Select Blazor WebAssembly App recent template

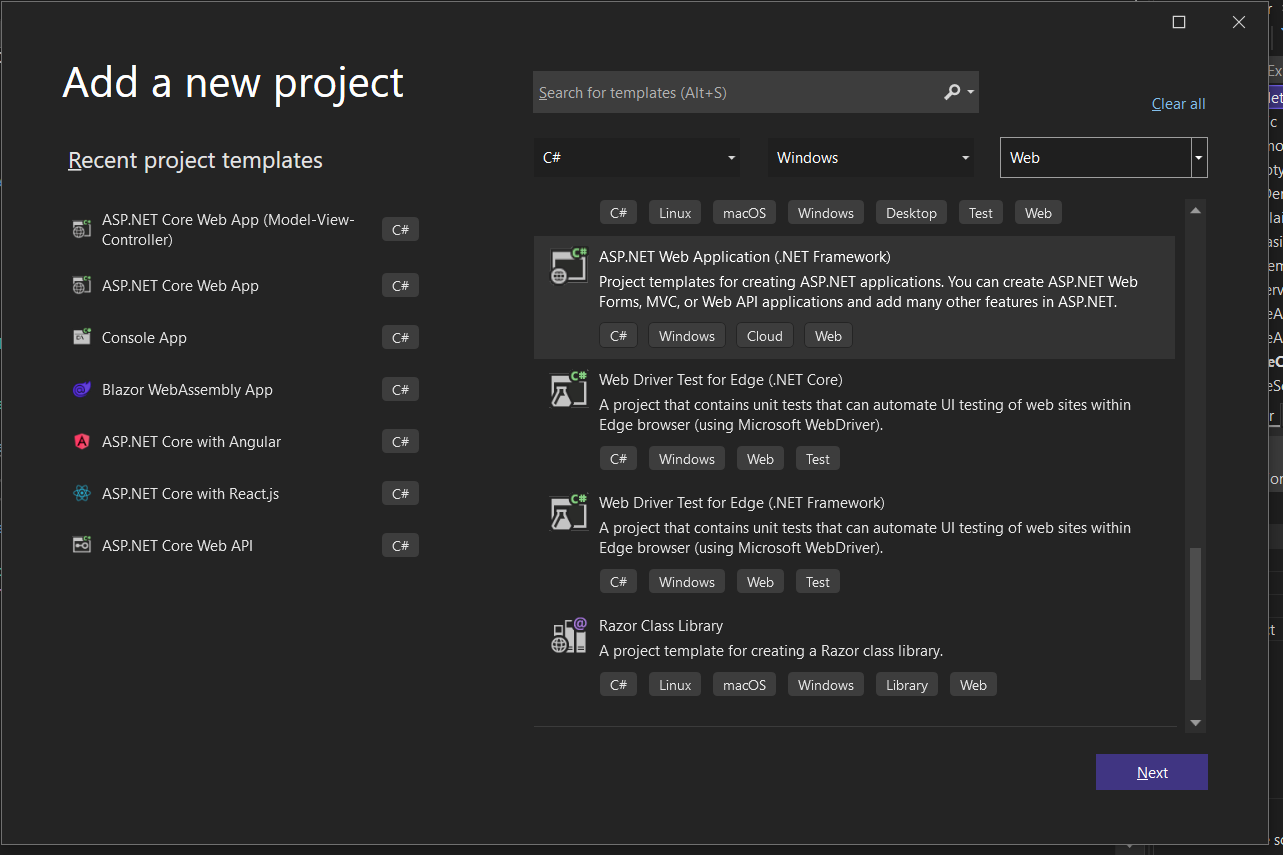tap(245, 390)
